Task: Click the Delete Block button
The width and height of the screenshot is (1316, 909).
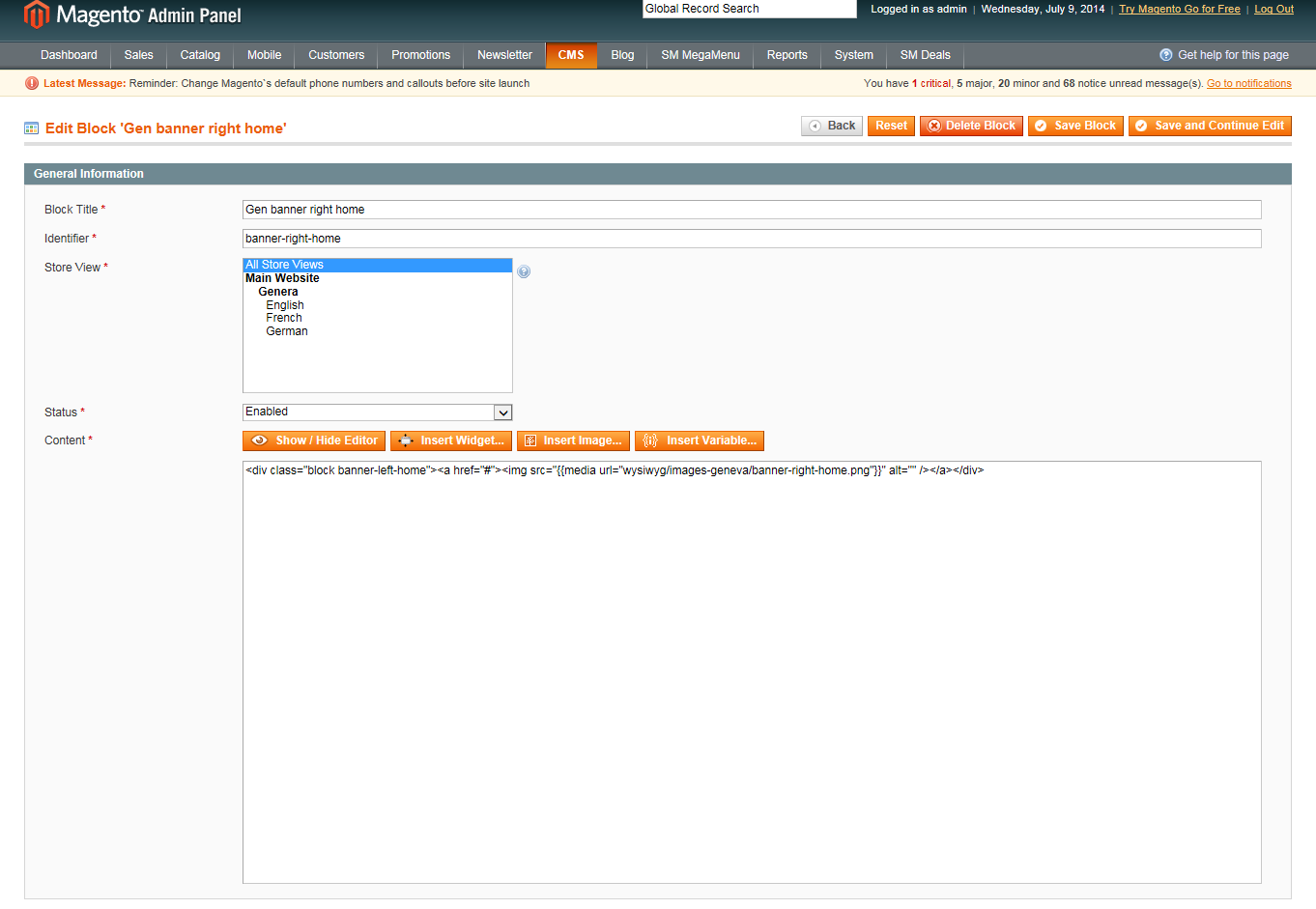Action: click(971, 126)
